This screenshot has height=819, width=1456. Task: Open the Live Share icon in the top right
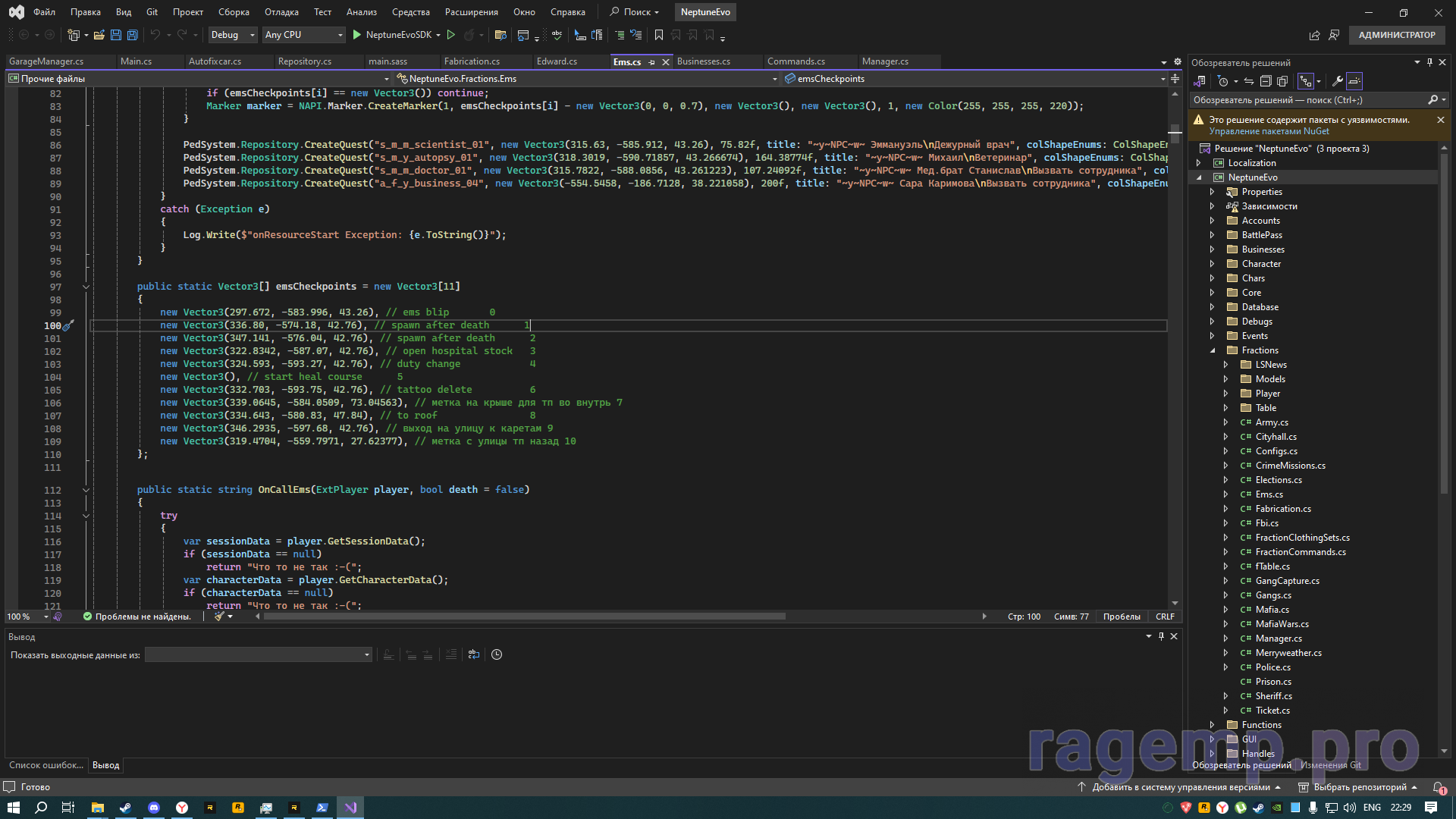[x=1314, y=35]
